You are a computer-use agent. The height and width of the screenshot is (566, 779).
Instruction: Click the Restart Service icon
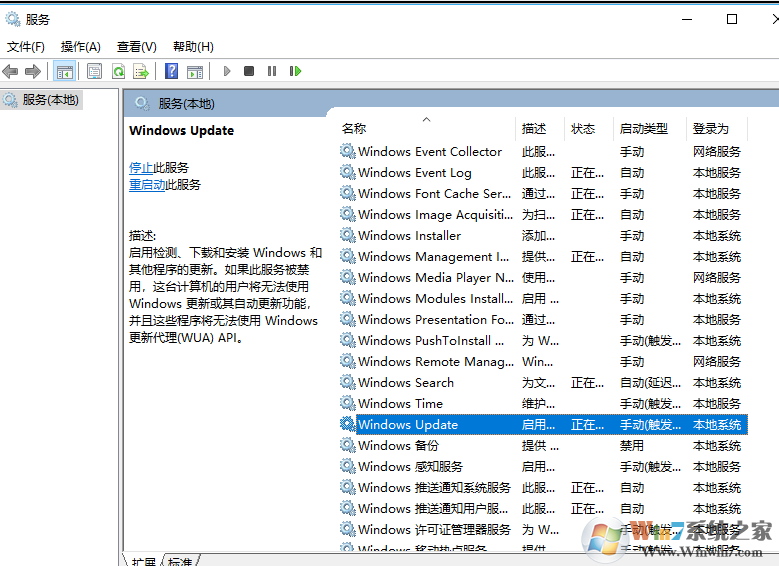tap(295, 71)
